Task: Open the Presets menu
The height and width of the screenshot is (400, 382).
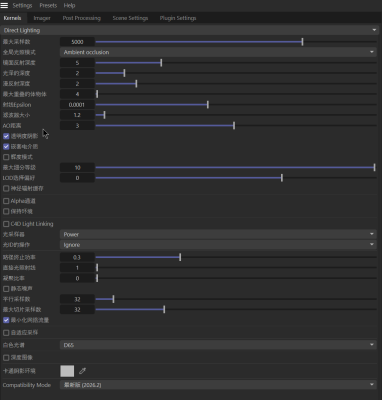Action: point(48,6)
